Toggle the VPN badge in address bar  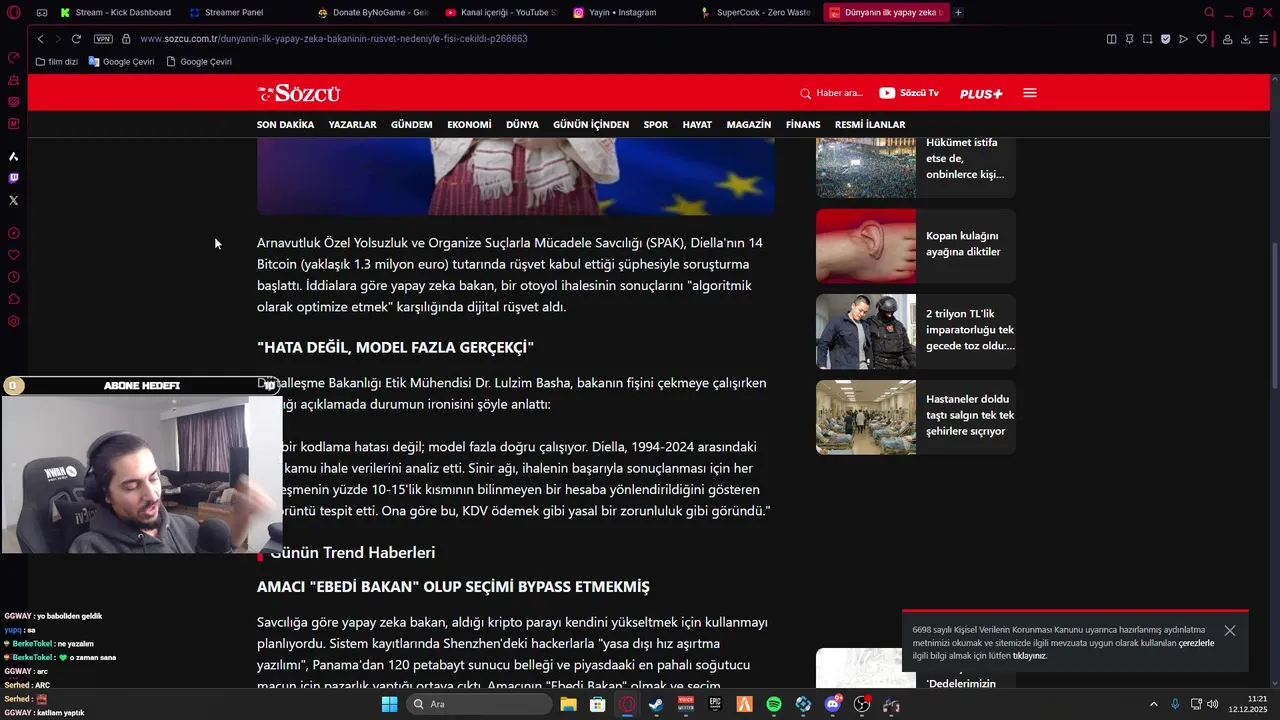(103, 39)
